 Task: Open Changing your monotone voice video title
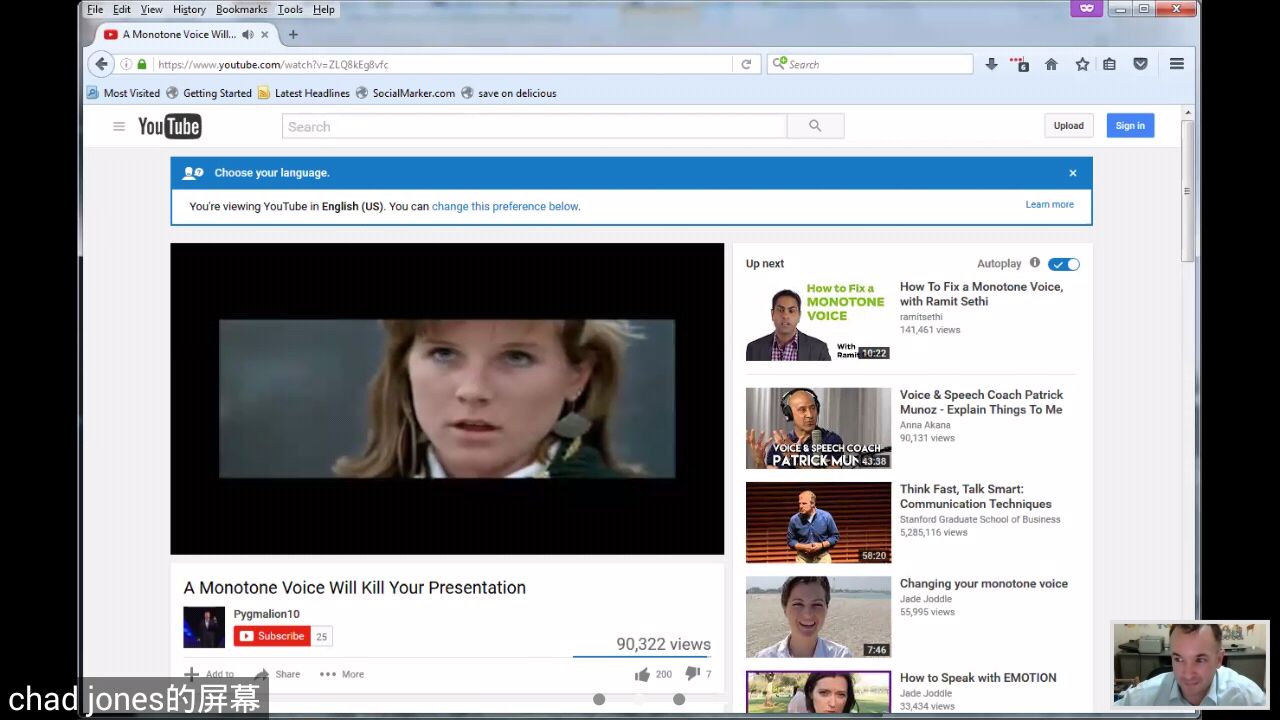click(984, 583)
